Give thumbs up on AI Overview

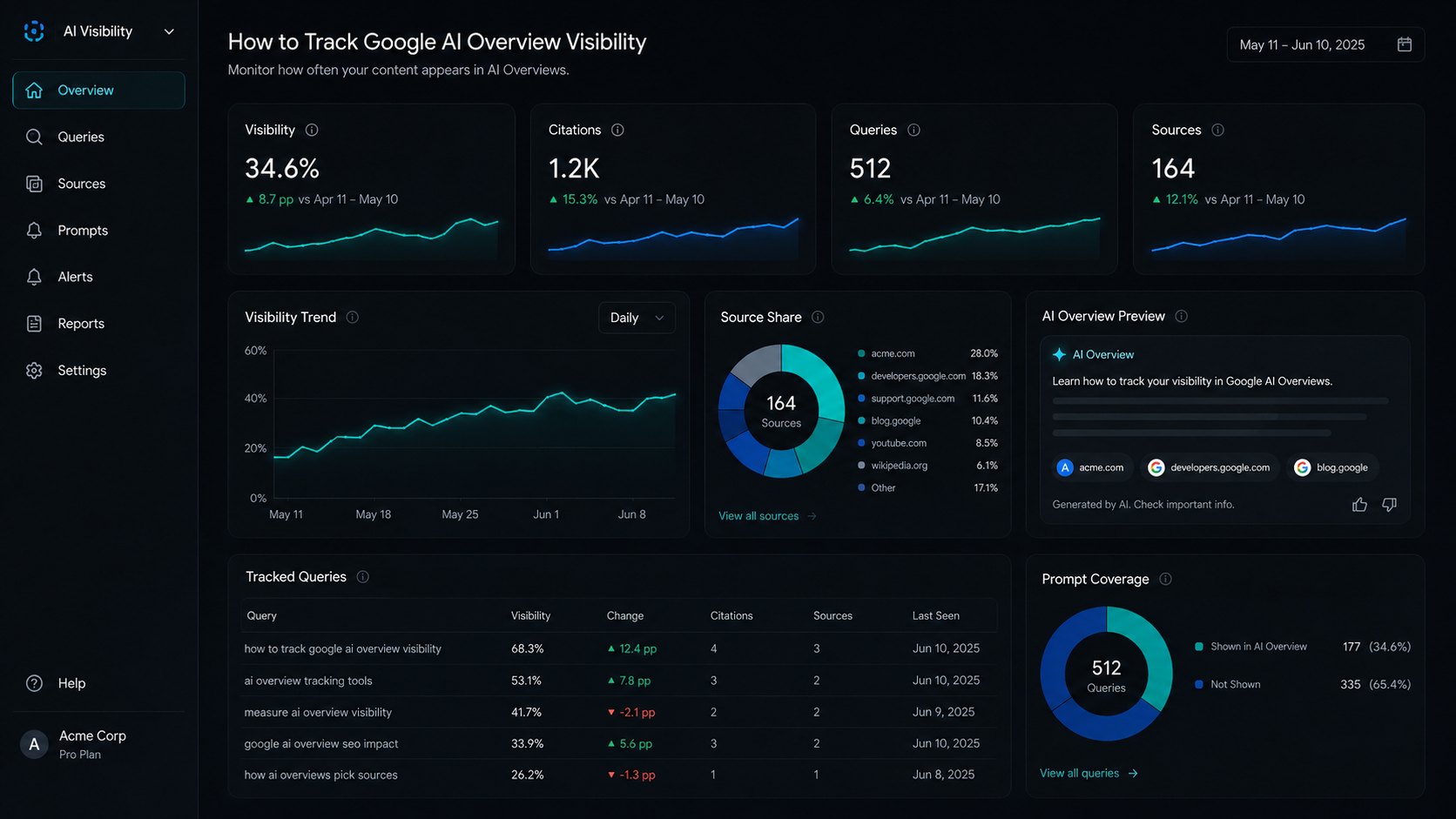(x=1359, y=505)
